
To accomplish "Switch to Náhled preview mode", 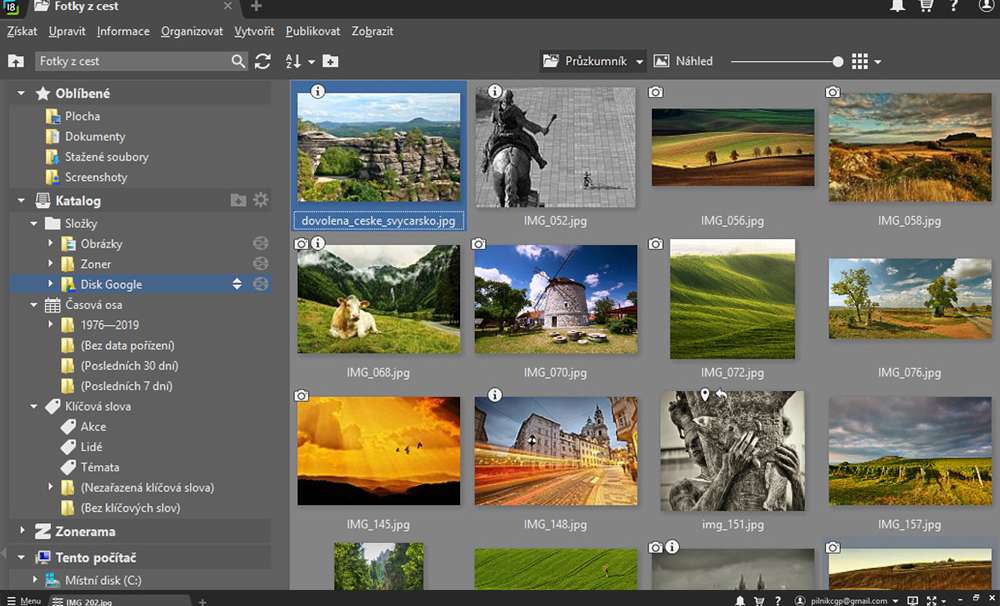I will coord(683,61).
